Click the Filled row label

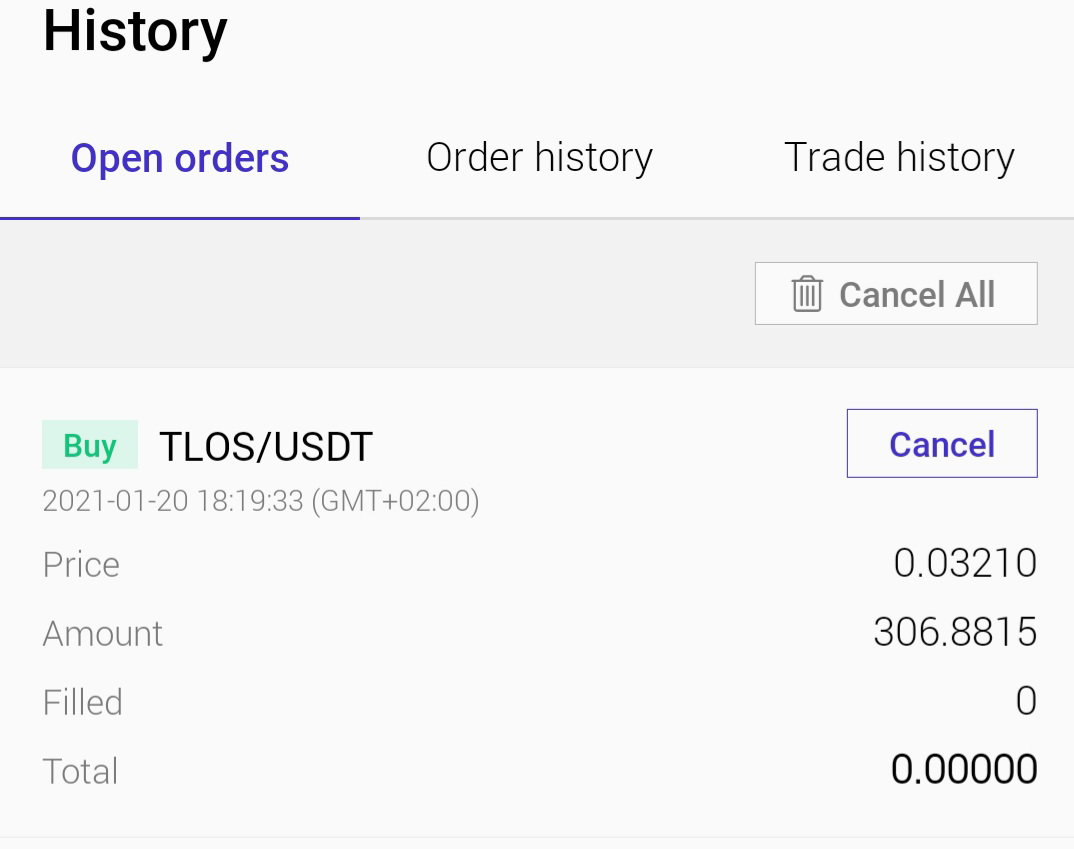[82, 702]
